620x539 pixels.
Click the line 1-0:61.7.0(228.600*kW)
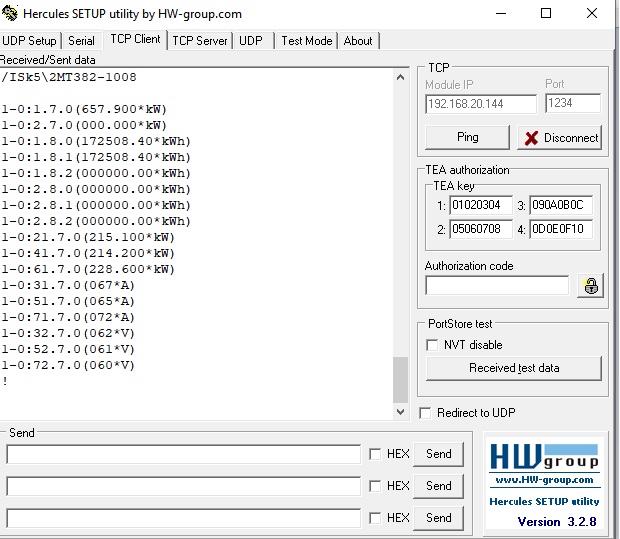tap(88, 269)
